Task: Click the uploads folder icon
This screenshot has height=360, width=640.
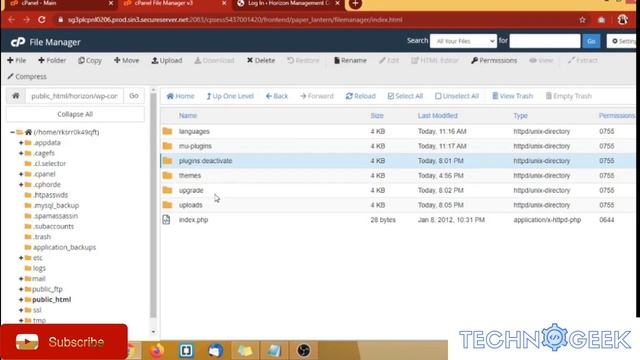Action: [x=167, y=204]
